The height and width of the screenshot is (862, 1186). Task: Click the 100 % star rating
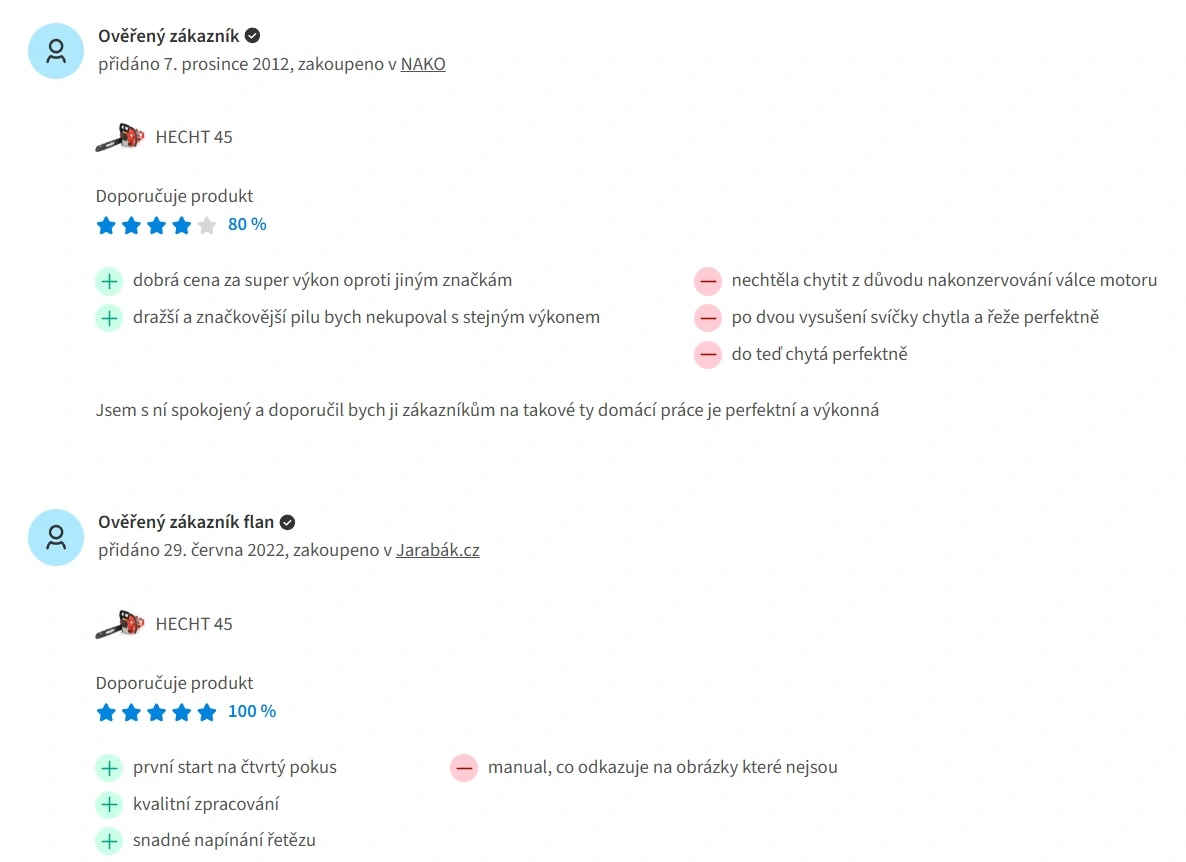click(156, 712)
